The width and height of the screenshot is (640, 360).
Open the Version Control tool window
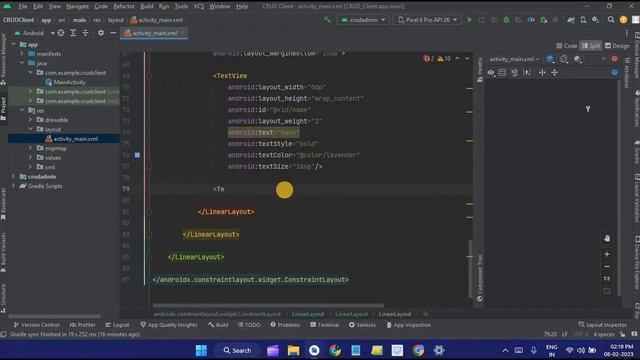(x=36, y=325)
